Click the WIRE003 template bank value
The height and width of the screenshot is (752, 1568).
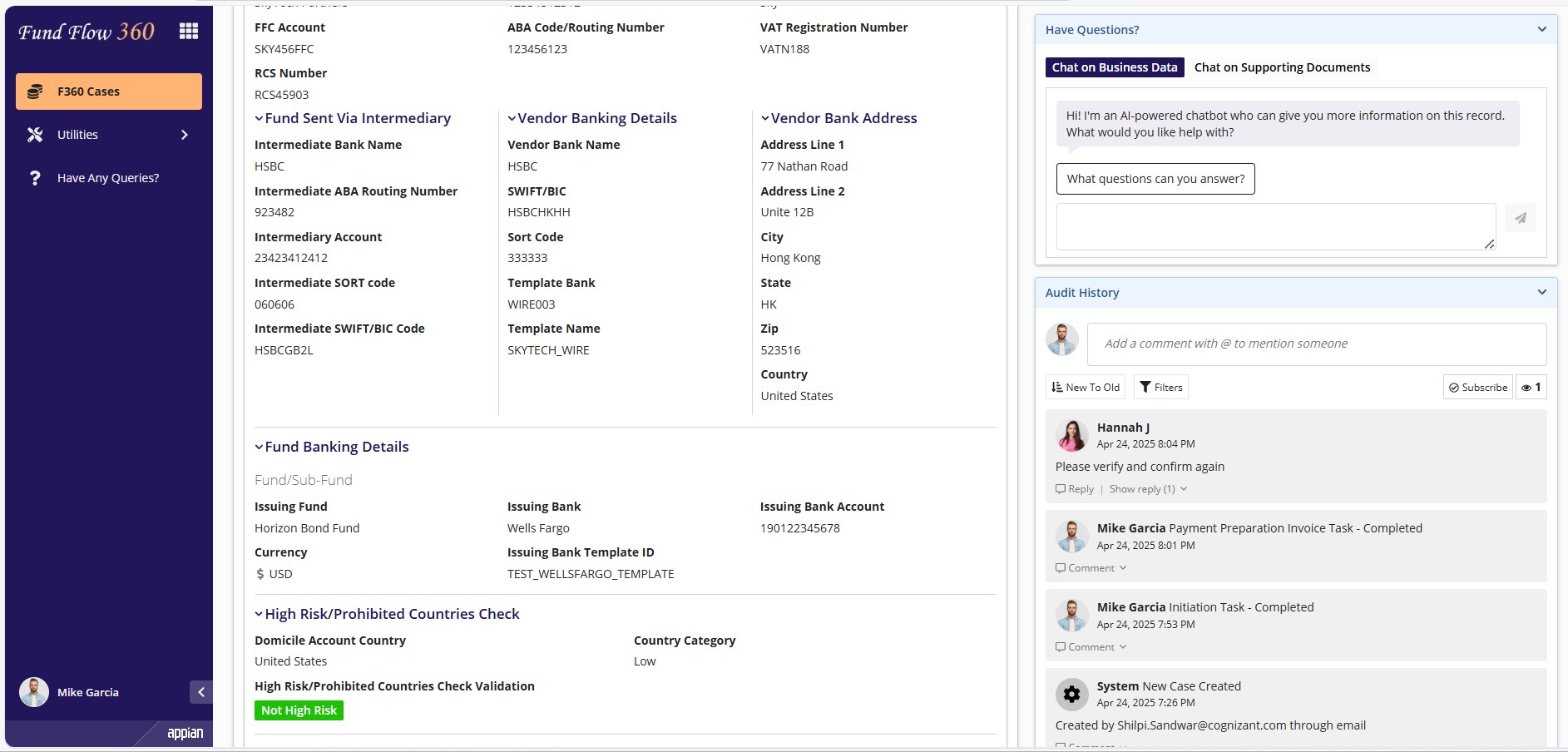point(532,304)
